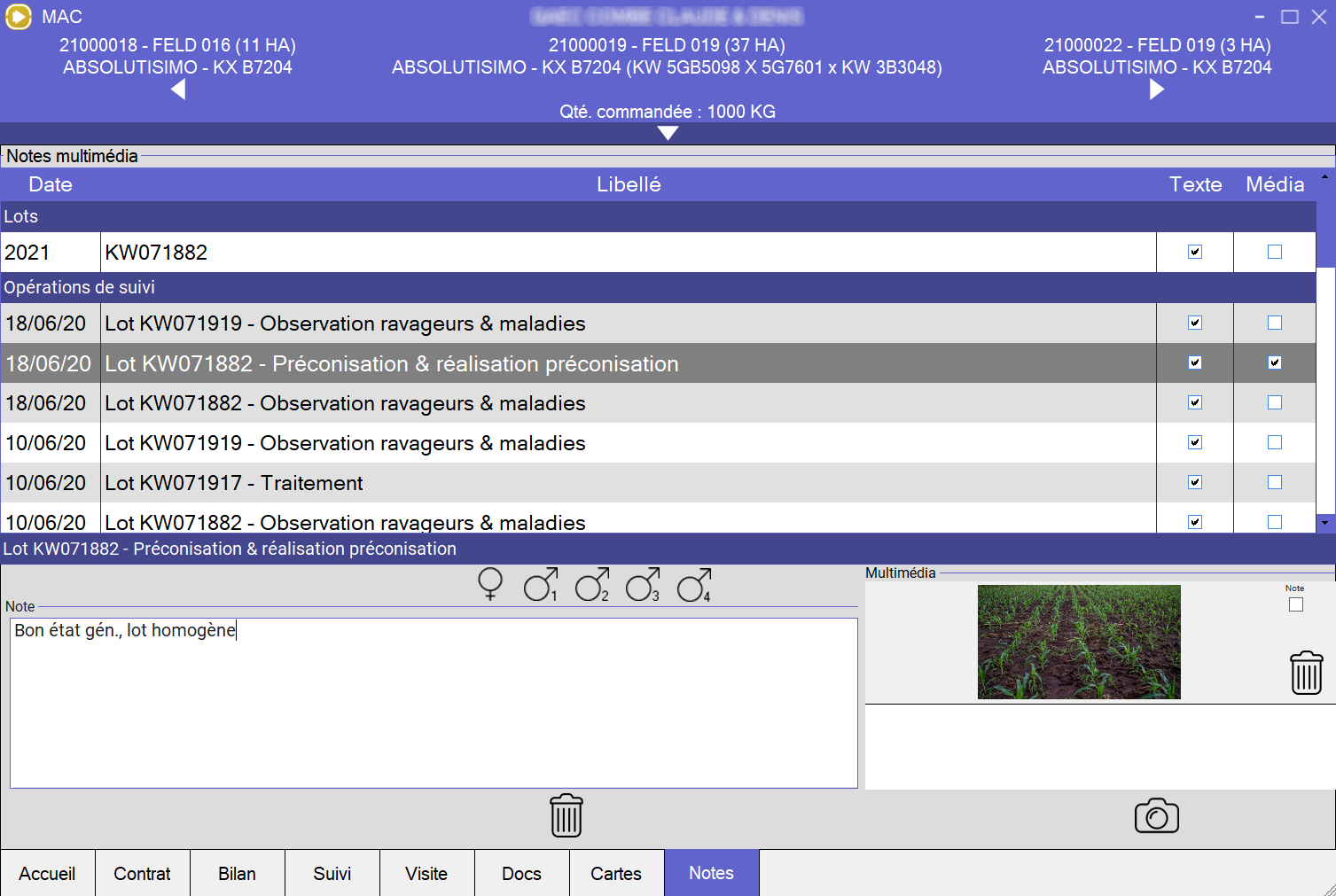Toggle the Note checkbox in Multimédia panel
Image resolution: width=1336 pixels, height=896 pixels.
[x=1296, y=604]
